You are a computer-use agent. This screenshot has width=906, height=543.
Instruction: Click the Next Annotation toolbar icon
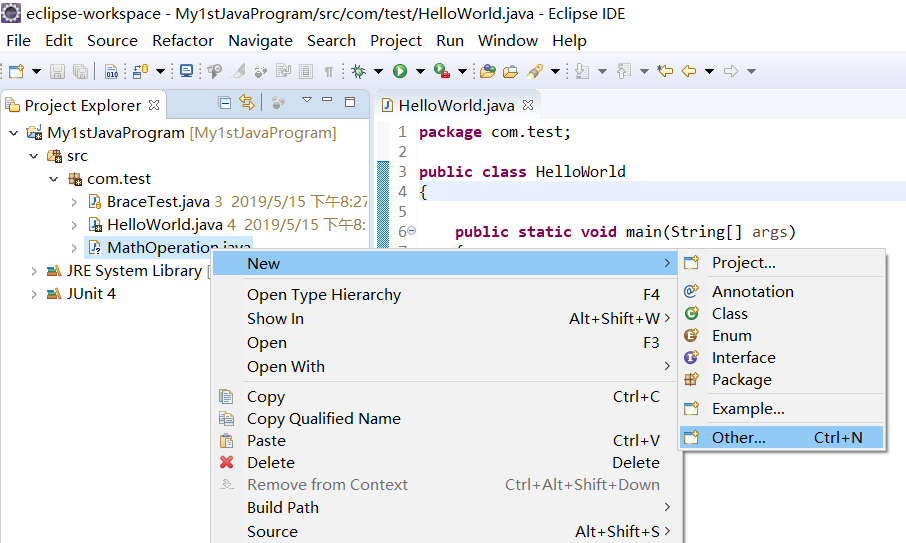(582, 71)
